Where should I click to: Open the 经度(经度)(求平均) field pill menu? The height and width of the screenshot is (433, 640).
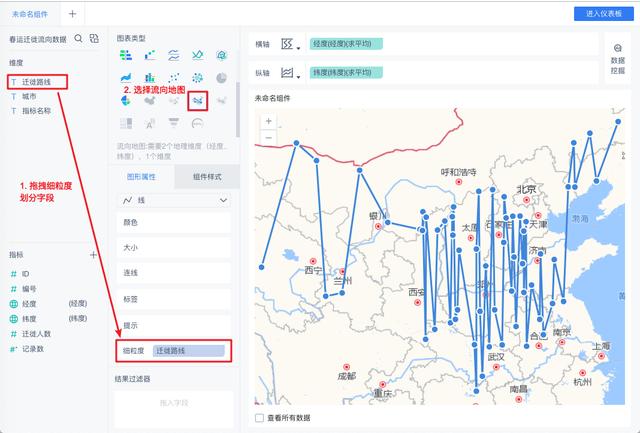click(346, 44)
